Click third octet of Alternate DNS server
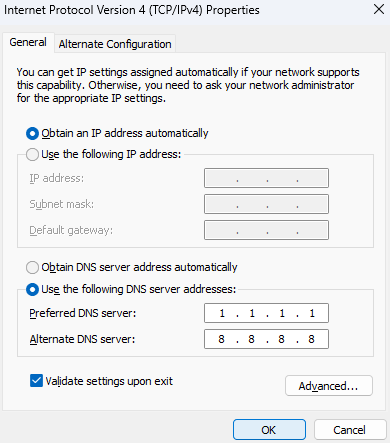390x443 pixels. [x=281, y=339]
